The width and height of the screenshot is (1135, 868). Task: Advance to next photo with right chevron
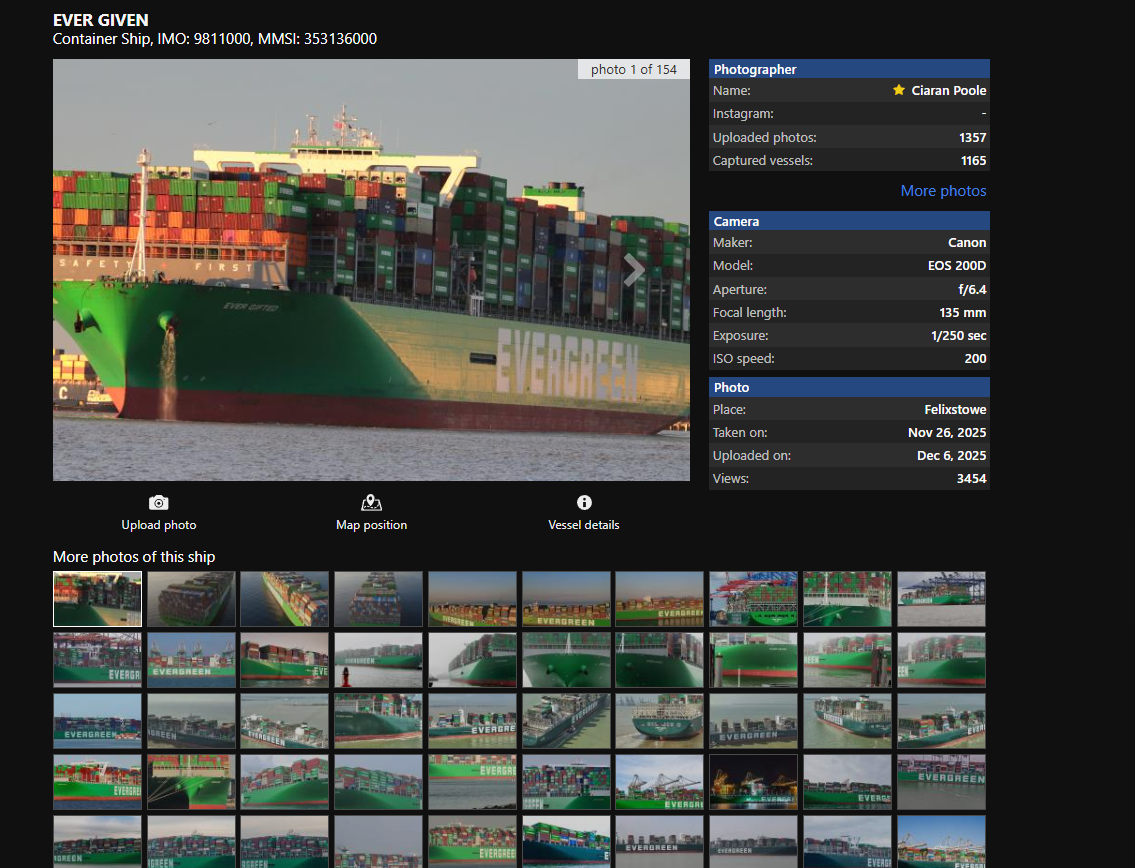634,270
